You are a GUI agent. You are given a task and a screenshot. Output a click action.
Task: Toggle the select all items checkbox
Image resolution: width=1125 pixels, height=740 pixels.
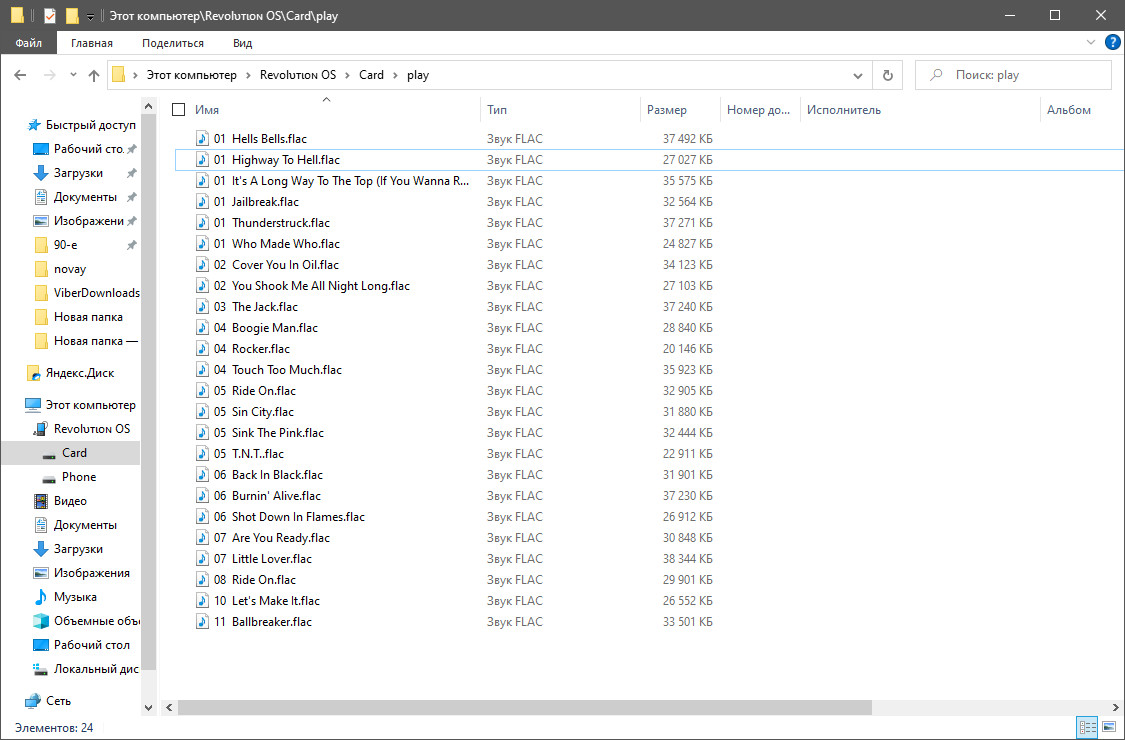pyautogui.click(x=179, y=110)
